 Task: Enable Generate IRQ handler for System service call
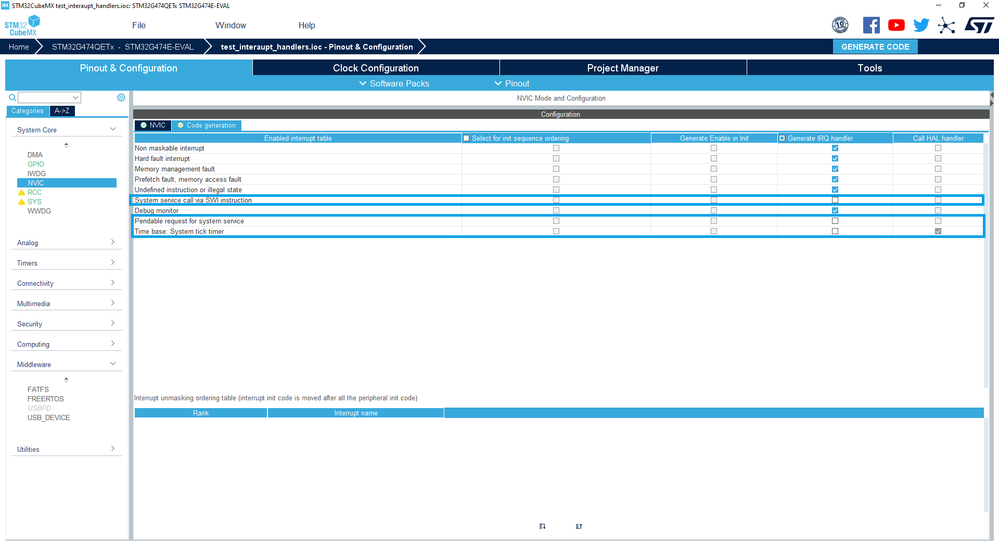click(x=835, y=200)
